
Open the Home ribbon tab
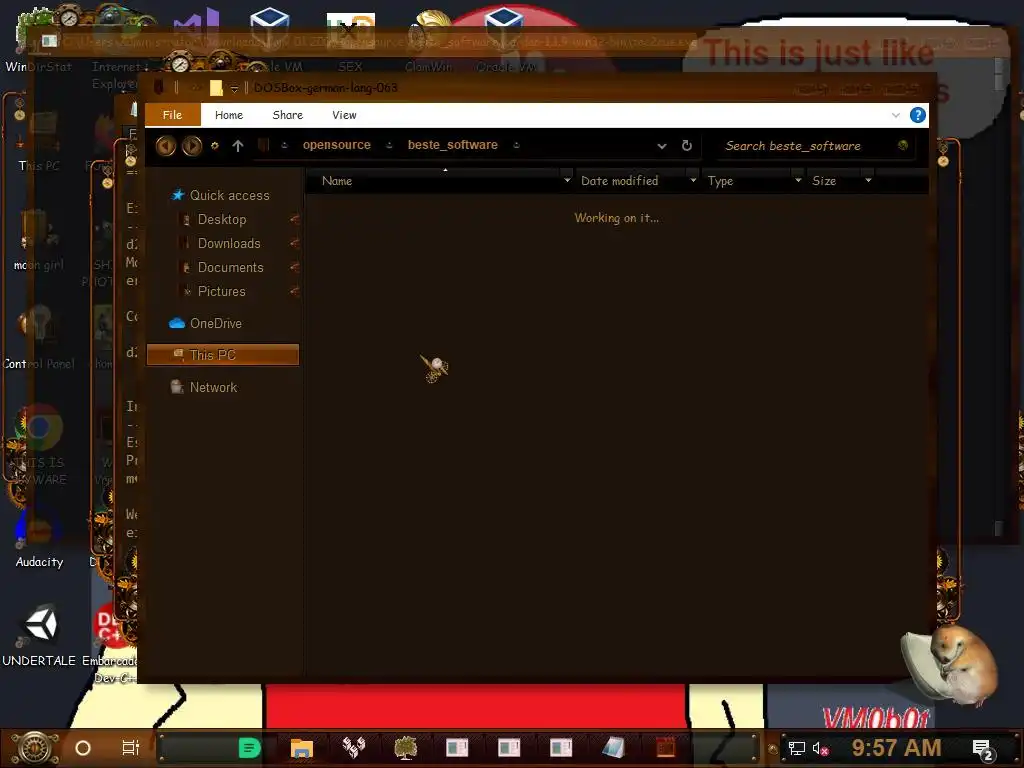coord(229,115)
